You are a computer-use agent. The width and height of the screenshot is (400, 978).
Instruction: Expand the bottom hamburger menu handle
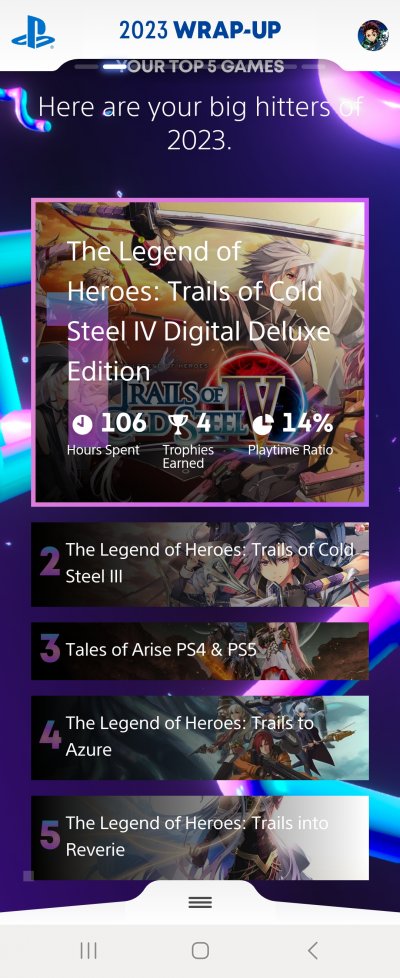tap(200, 902)
